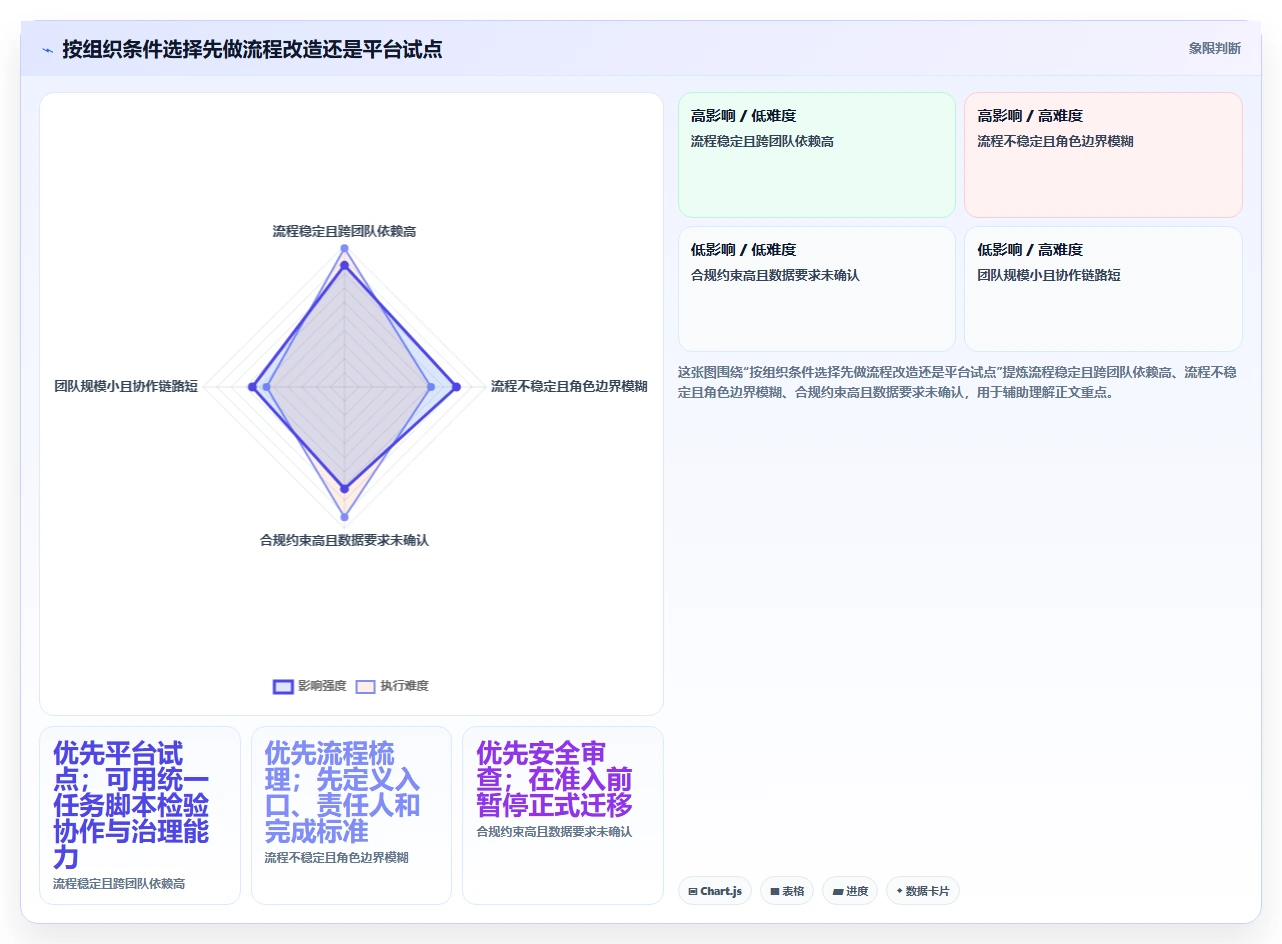Click the title 按组织条件选择先做流程改造还是平台试点
This screenshot has height=944, width=1282.
[x=252, y=49]
